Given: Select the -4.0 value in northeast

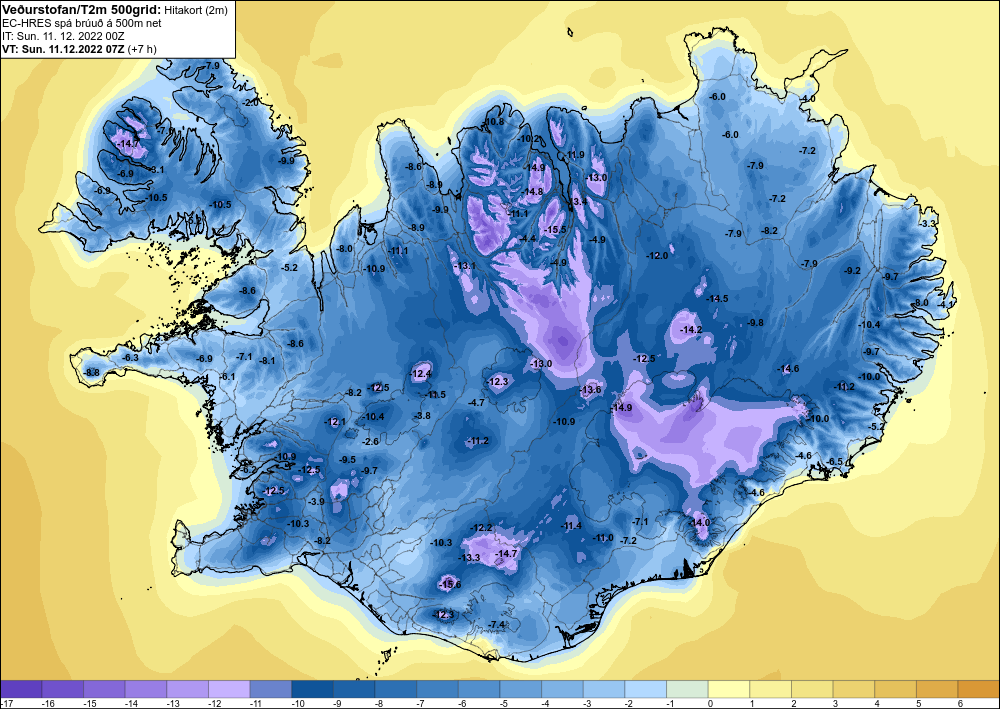Looking at the screenshot, I should pos(808,99).
